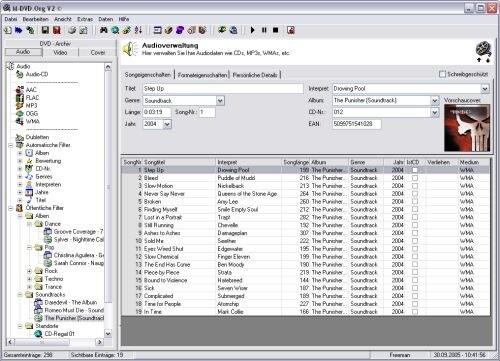Click the binoculars search icon
Image resolution: width=500 pixels, height=361 pixels.
pyautogui.click(x=104, y=30)
